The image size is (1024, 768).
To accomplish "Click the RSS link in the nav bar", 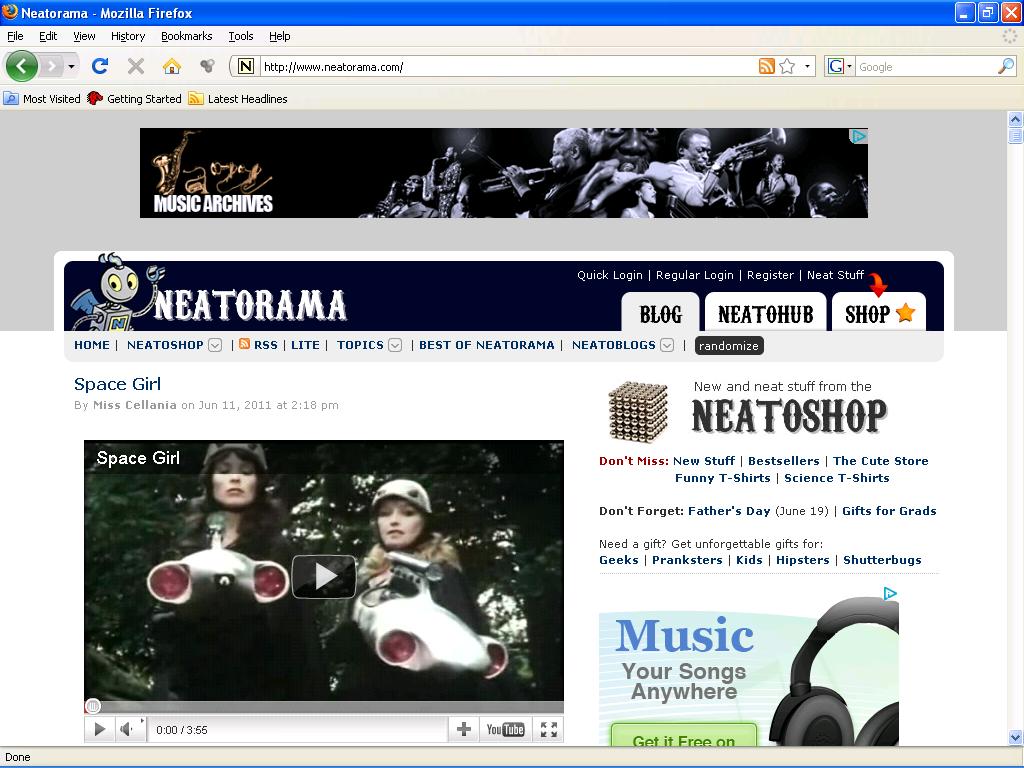I will pyautogui.click(x=266, y=345).
